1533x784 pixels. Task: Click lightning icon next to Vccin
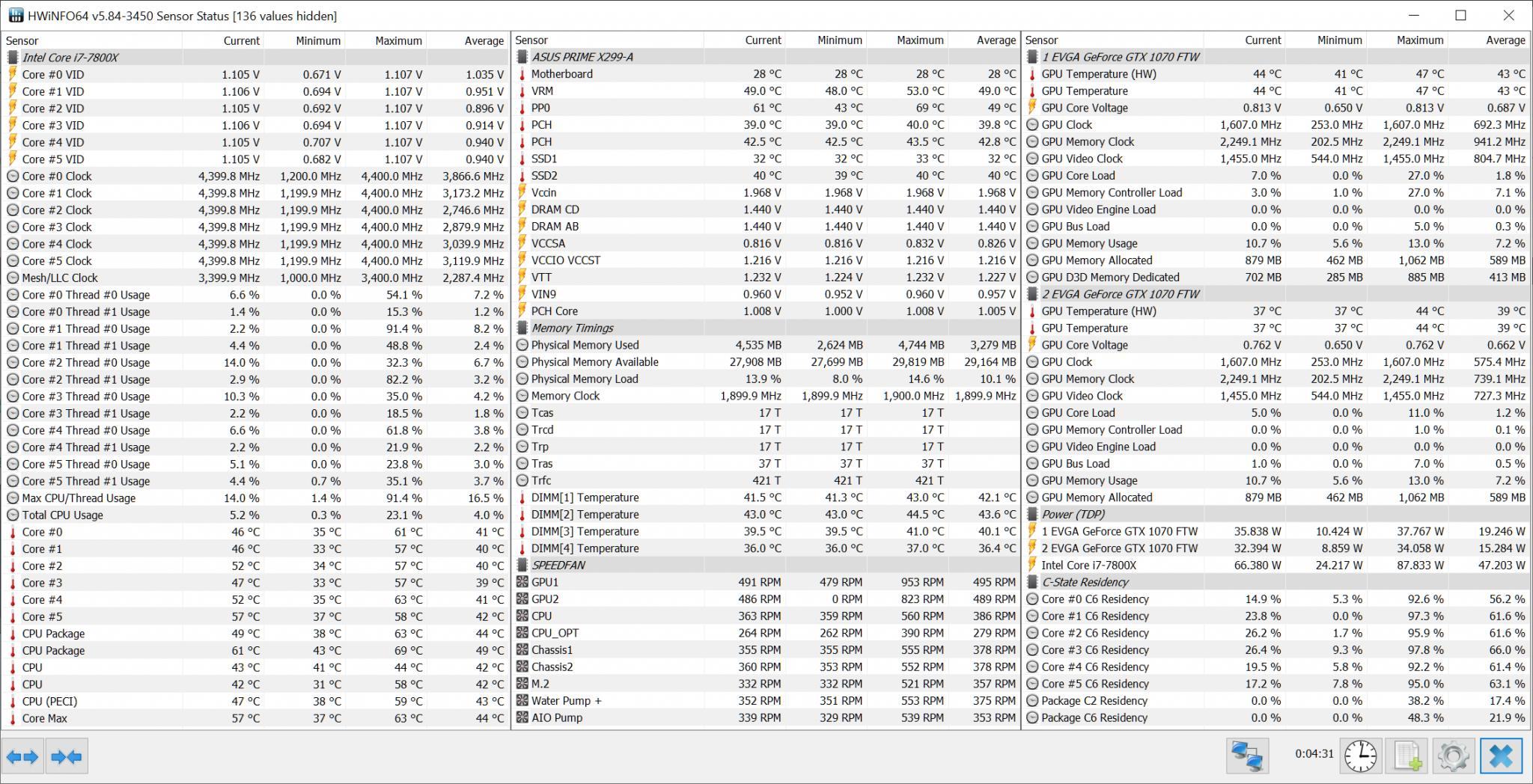pos(522,192)
